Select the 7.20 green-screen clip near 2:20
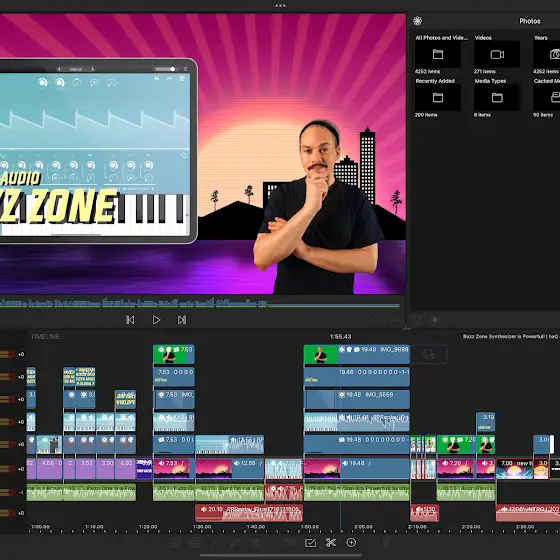 [456, 445]
